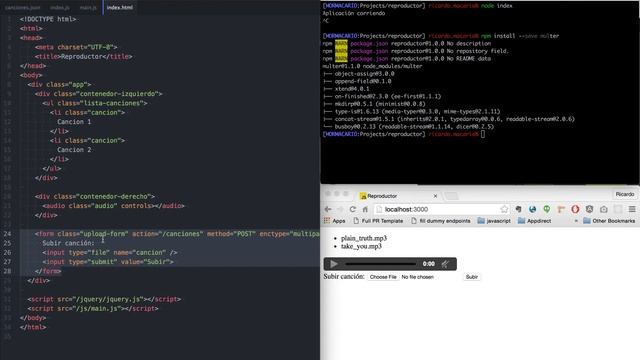Viewport: 640px width, 360px height.
Task: Open the canciones.json editor tab
Action: 22,7
